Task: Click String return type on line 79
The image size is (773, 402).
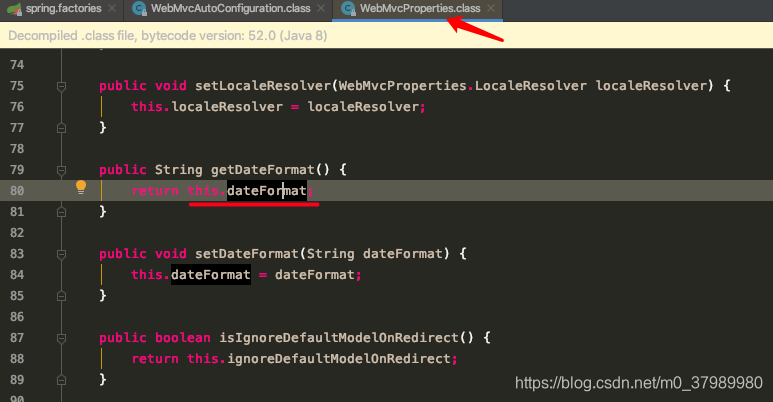Action: point(178,170)
